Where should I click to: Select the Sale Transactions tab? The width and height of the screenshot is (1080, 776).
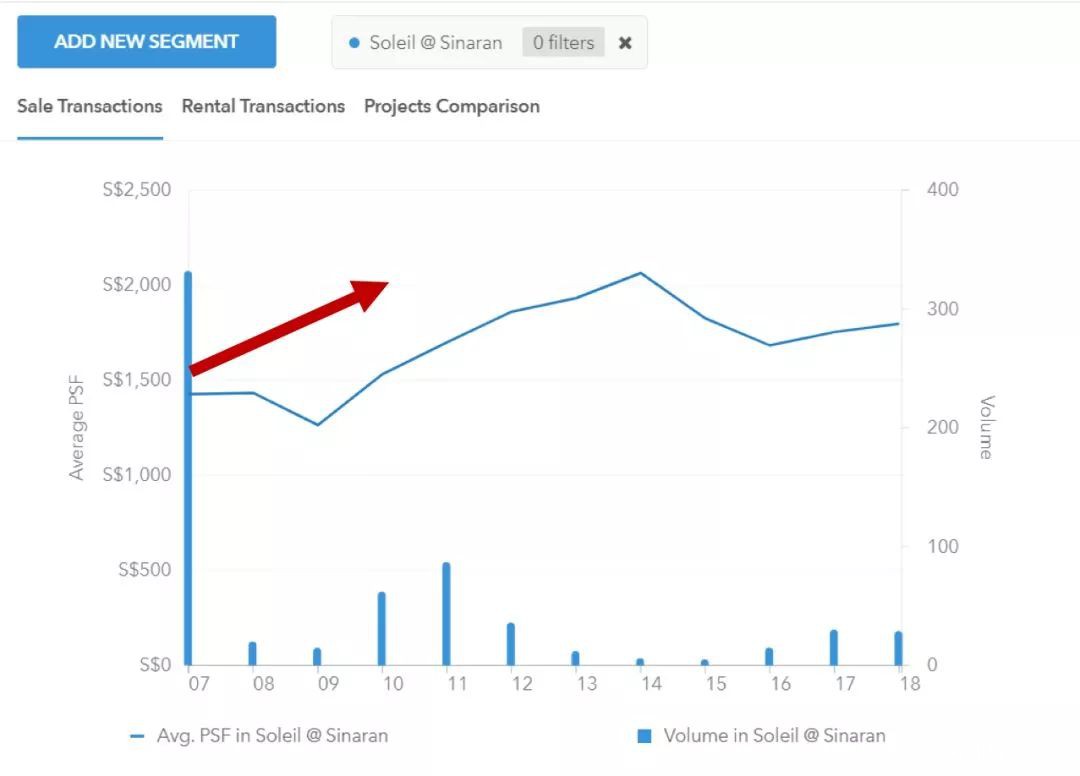click(90, 106)
